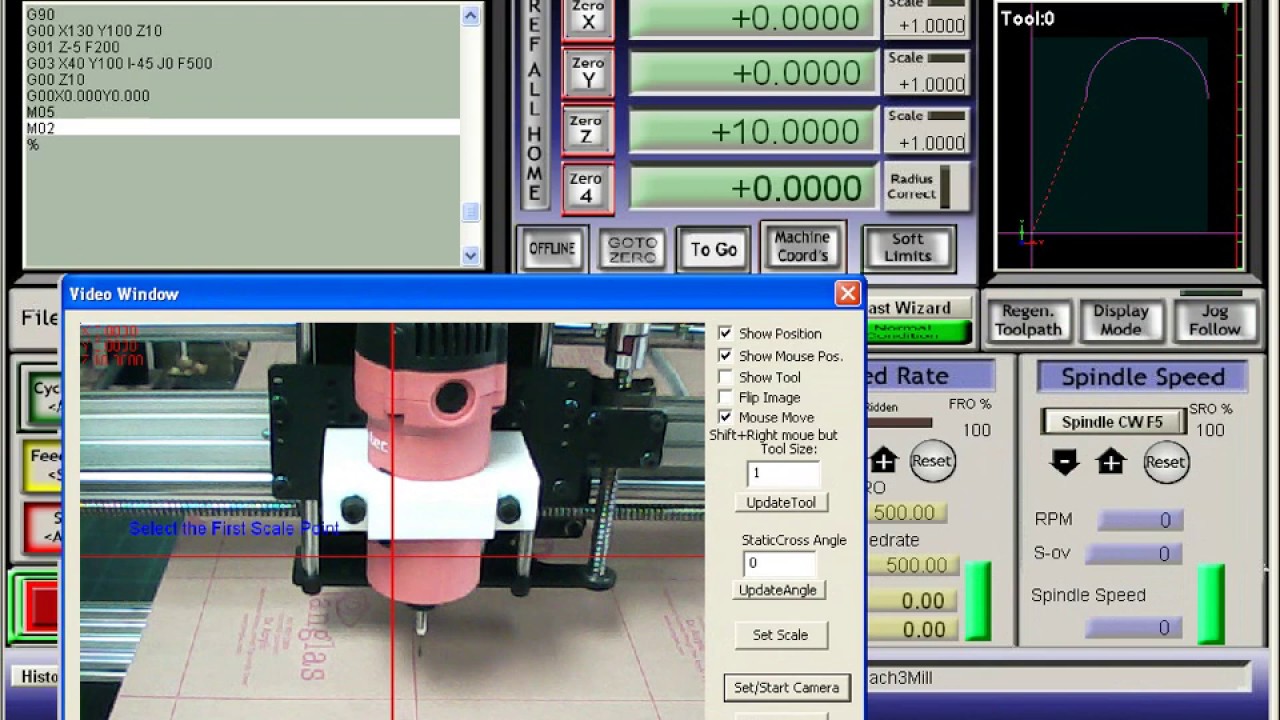
Task: Reset spindle speed override
Action: click(x=1165, y=462)
